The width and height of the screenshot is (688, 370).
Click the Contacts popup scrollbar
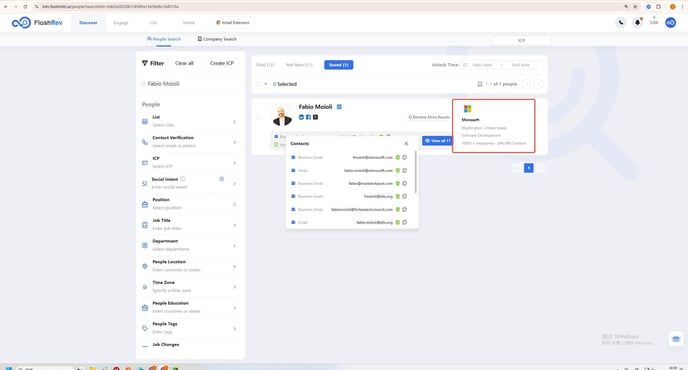point(416,173)
